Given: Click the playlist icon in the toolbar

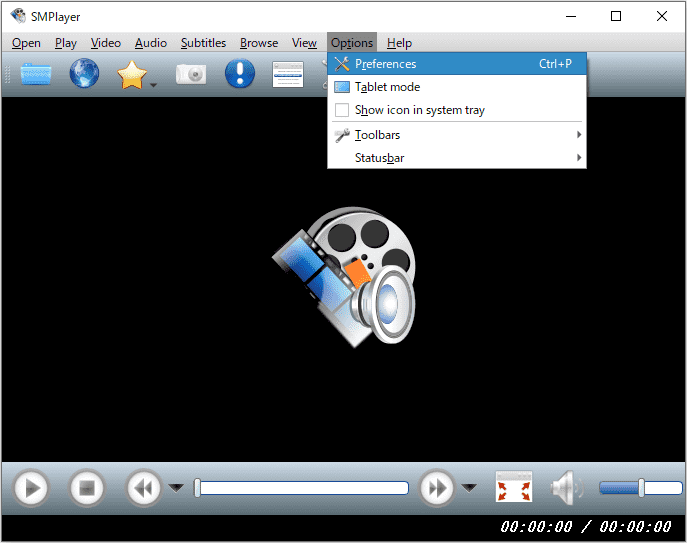Looking at the screenshot, I should (288, 74).
